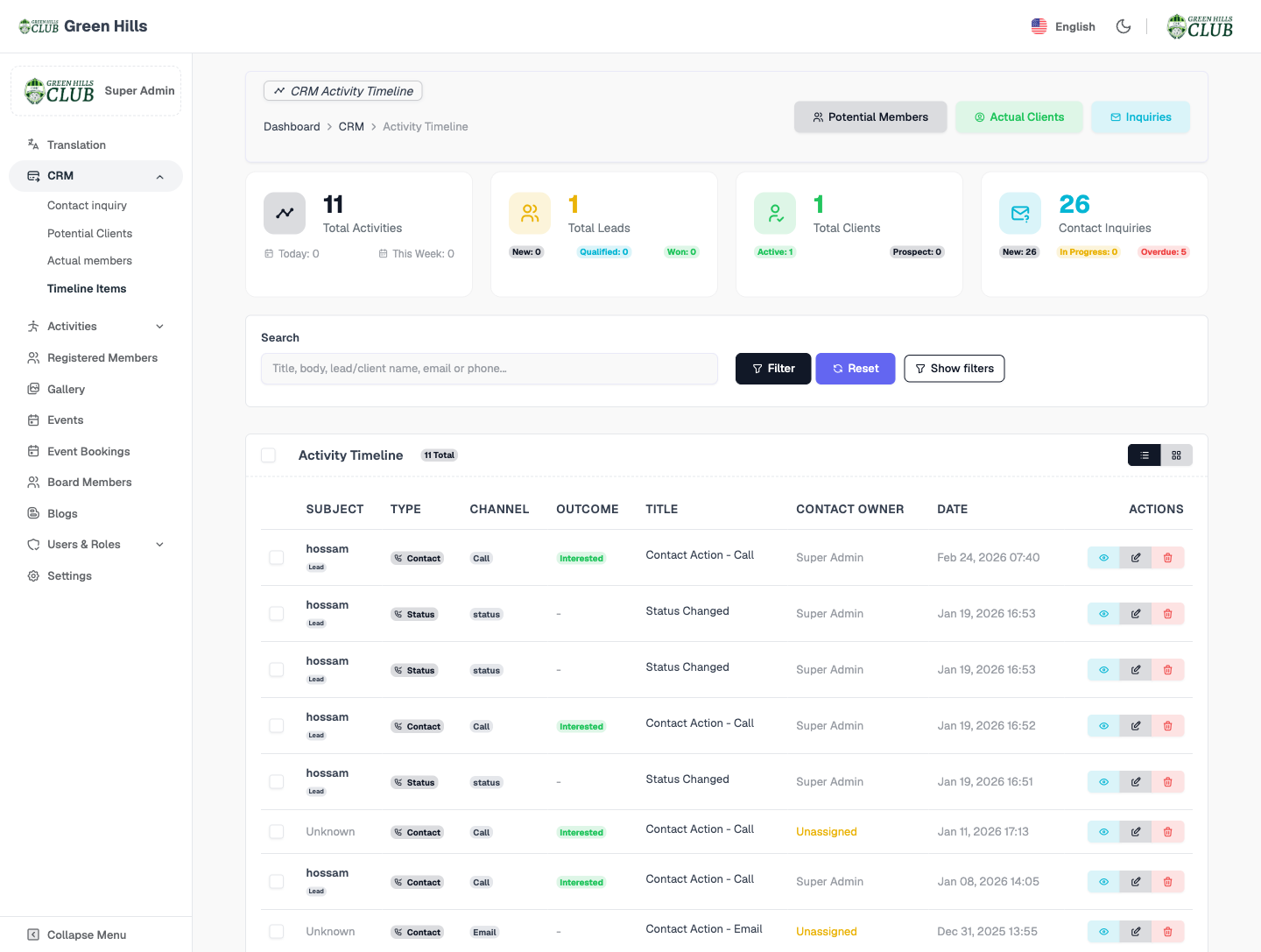
Task: View the Dec 31, 2025 13:55 activity
Action: (x=1103, y=932)
